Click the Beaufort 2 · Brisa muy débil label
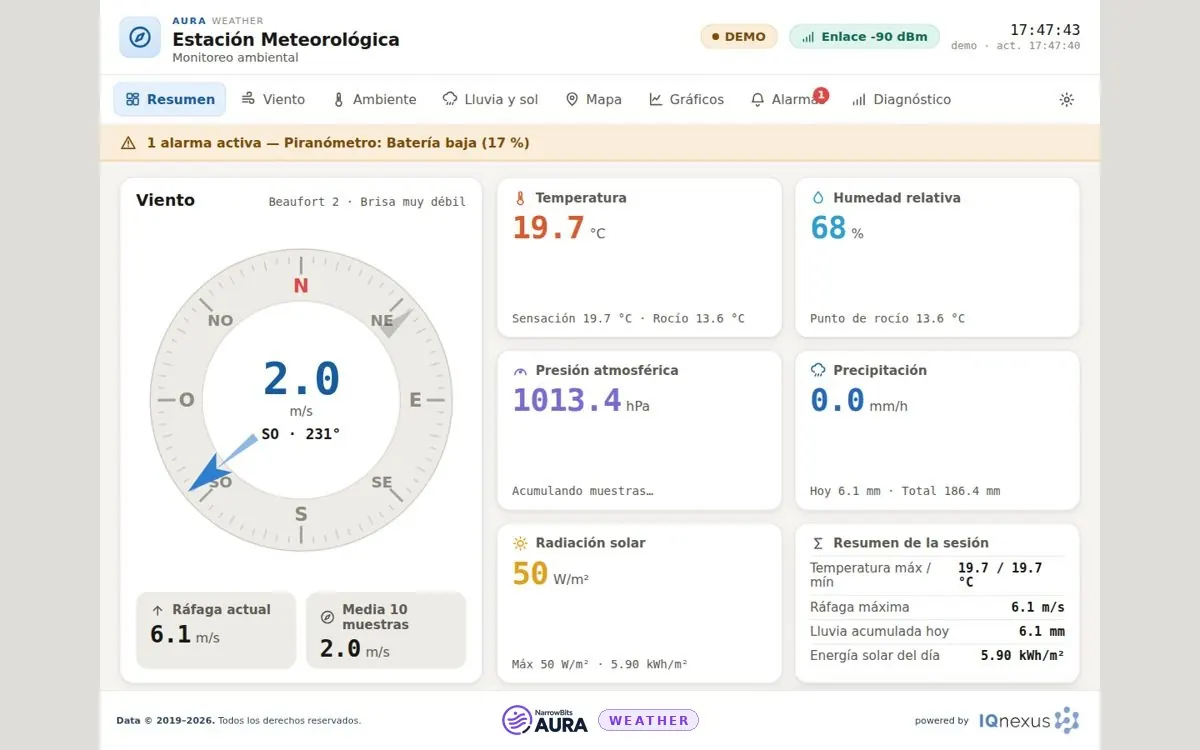The height and width of the screenshot is (750, 1200). click(367, 202)
